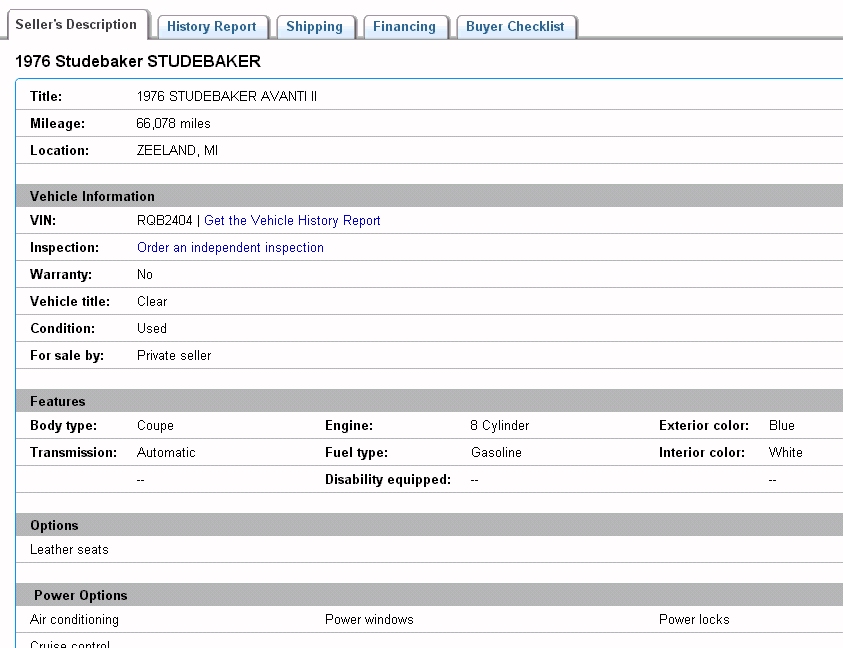Click the ZEELAND, MI location value
The width and height of the screenshot is (843, 648).
click(177, 151)
